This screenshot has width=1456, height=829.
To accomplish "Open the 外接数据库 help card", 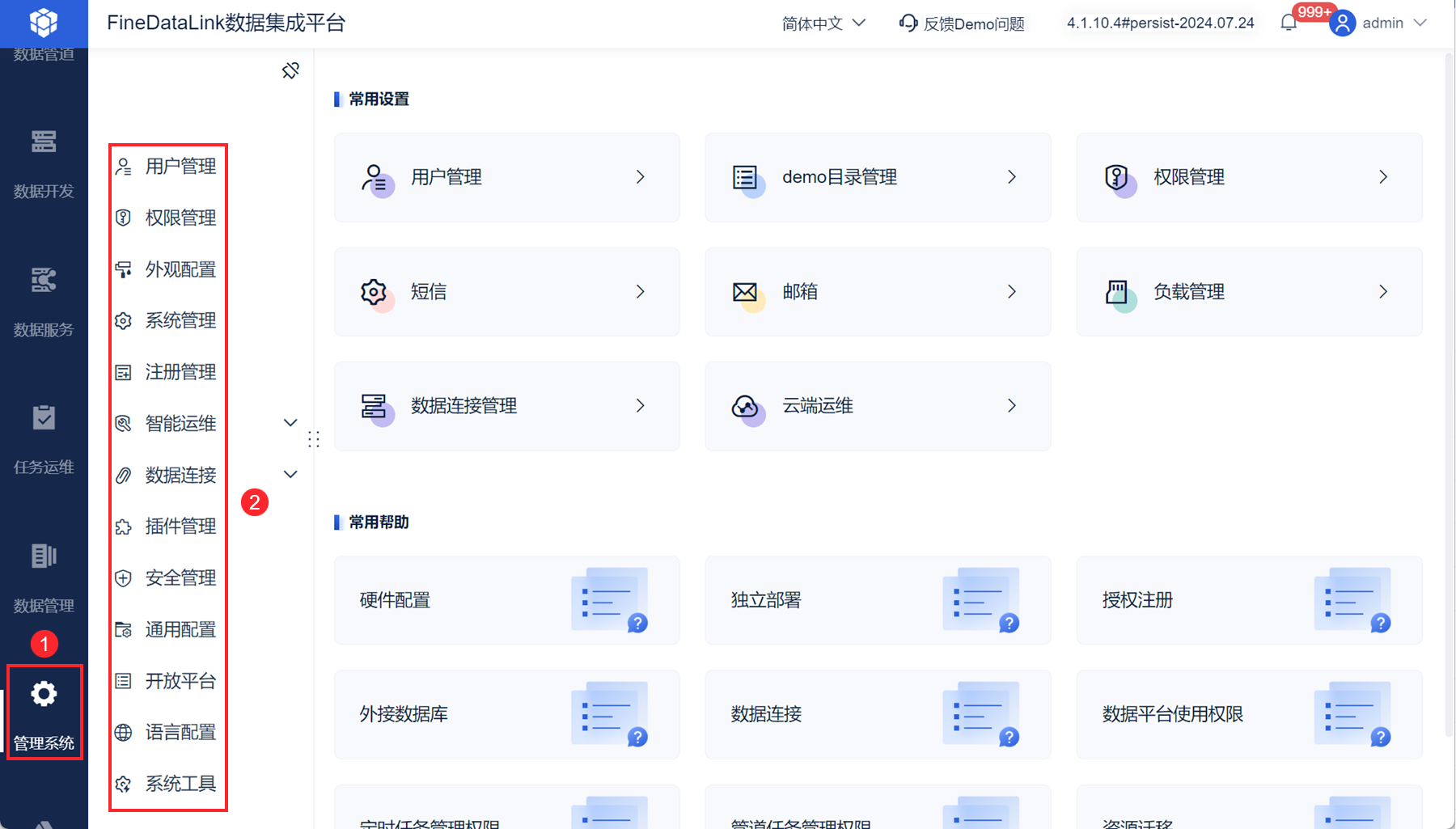I will (x=507, y=714).
